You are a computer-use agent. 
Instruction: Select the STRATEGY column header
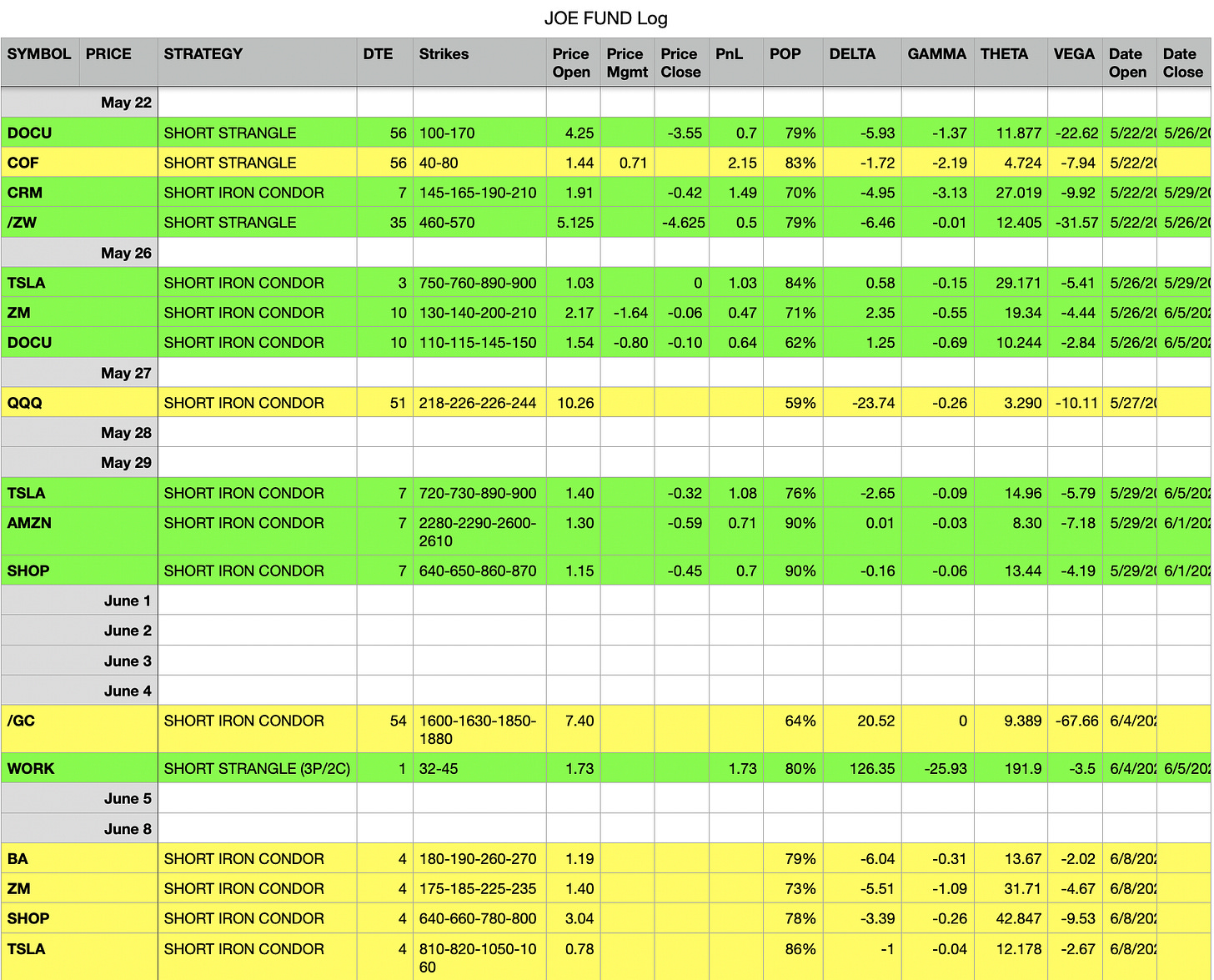pyautogui.click(x=257, y=62)
